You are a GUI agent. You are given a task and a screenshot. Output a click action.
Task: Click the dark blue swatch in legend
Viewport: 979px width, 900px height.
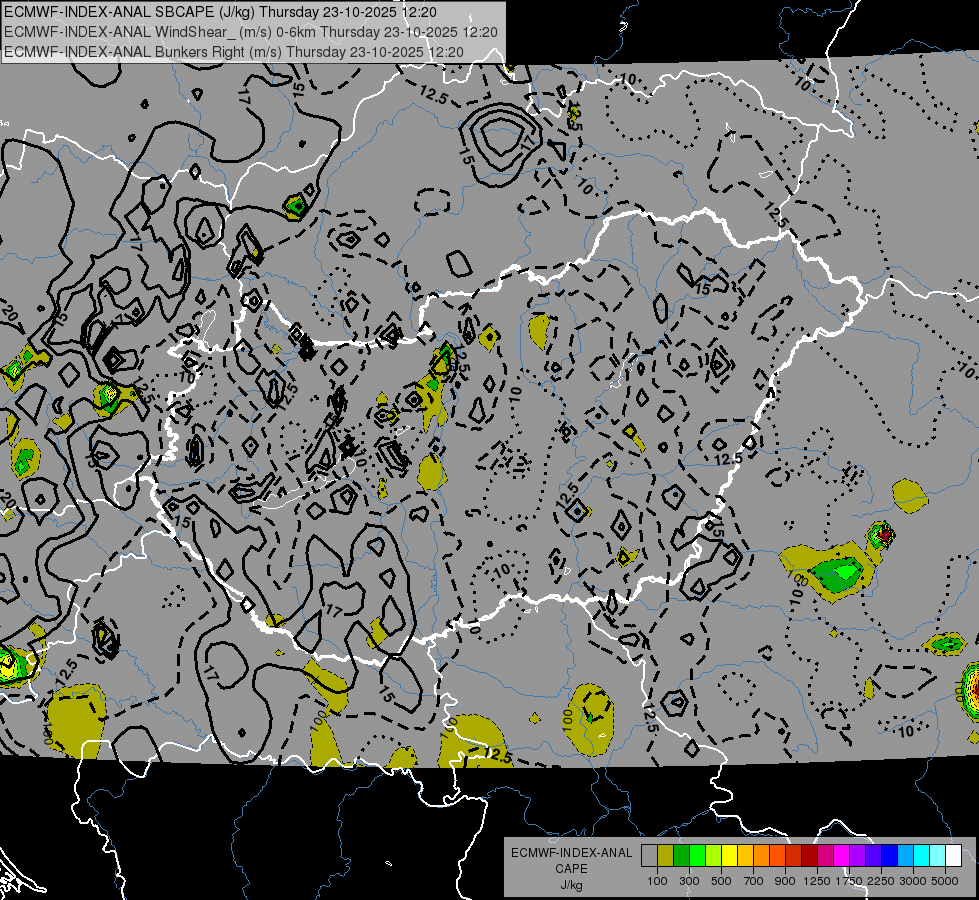(889, 855)
